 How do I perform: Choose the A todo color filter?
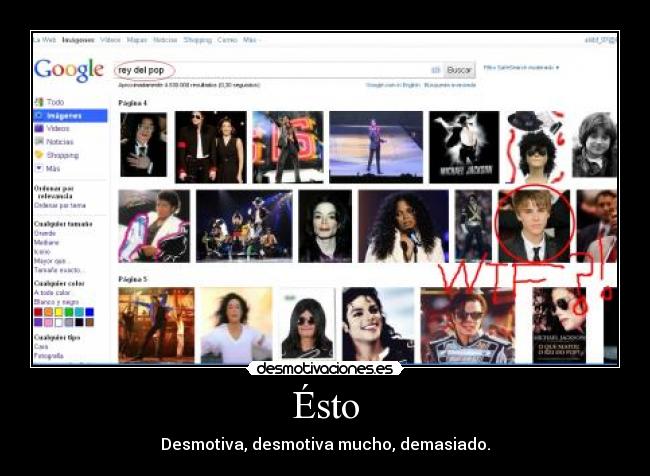point(52,293)
